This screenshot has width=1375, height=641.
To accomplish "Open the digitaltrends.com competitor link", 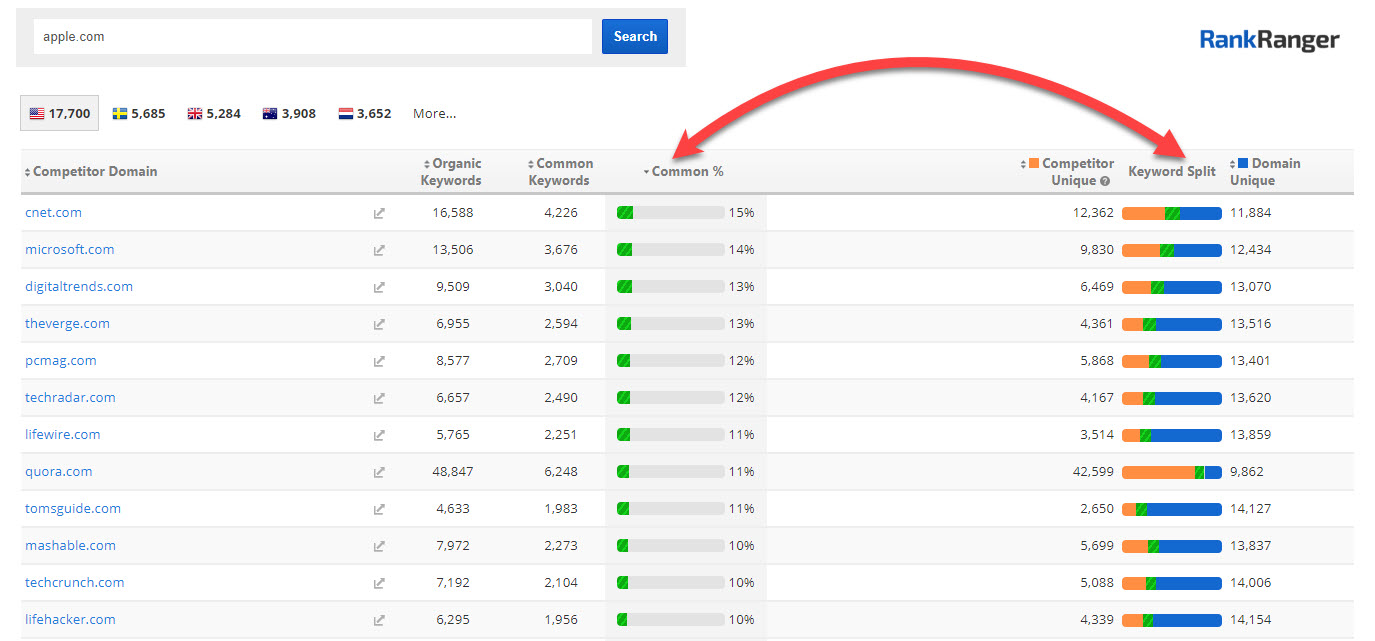I will (x=79, y=287).
